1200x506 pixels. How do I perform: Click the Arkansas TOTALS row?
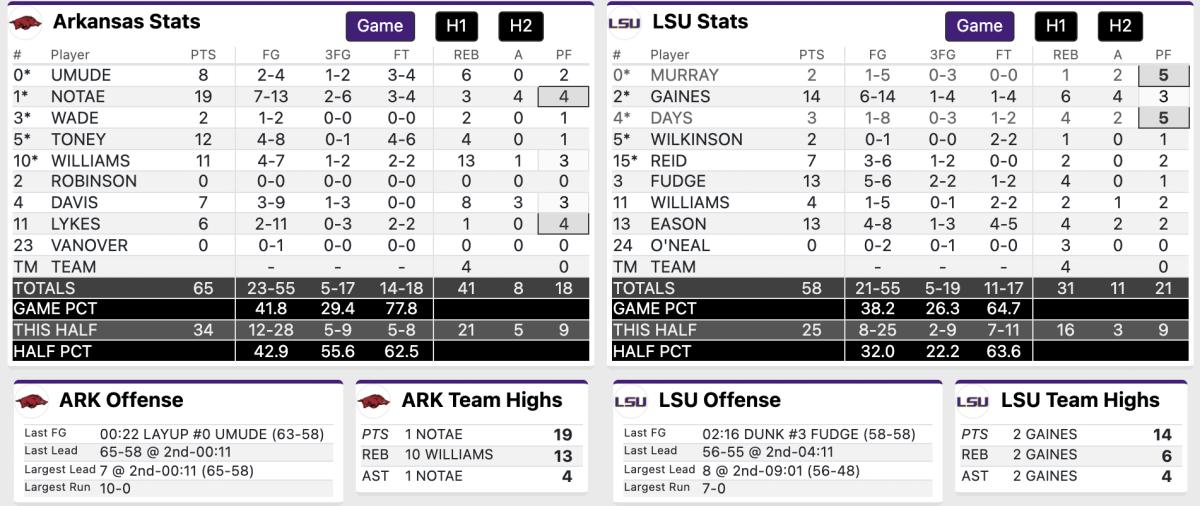tap(300, 288)
